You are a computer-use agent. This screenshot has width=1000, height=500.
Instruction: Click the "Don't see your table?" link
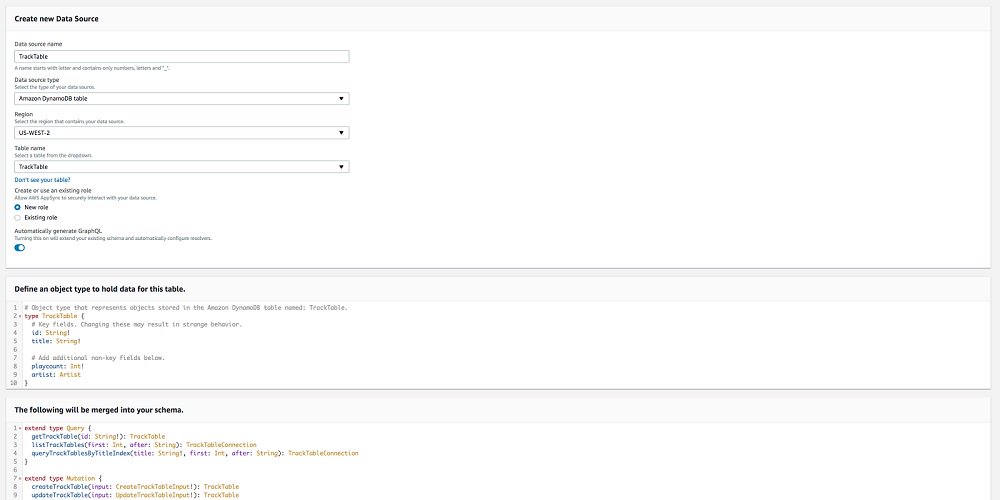pyautogui.click(x=42, y=180)
